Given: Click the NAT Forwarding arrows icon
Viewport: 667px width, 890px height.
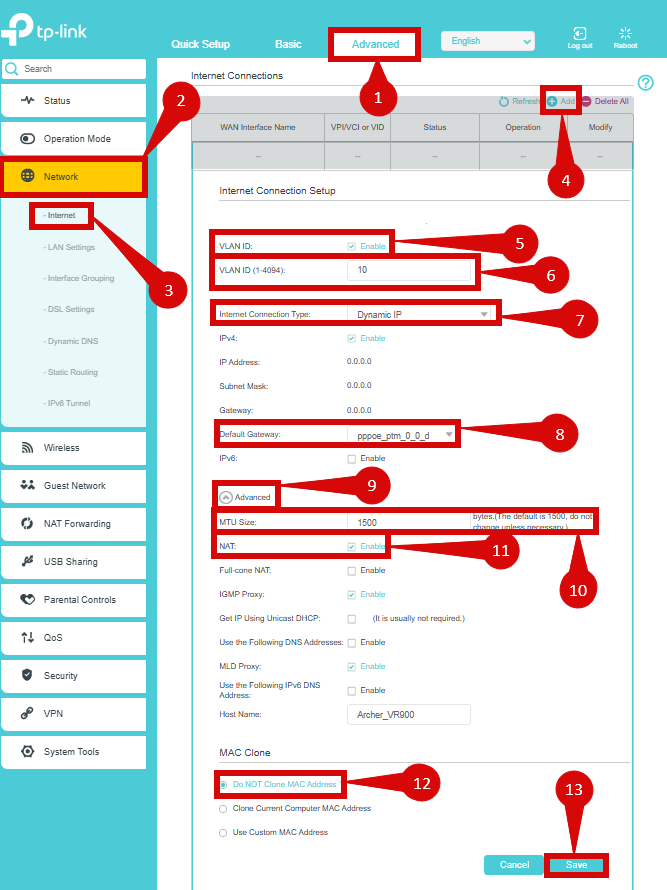Looking at the screenshot, I should pos(27,523).
